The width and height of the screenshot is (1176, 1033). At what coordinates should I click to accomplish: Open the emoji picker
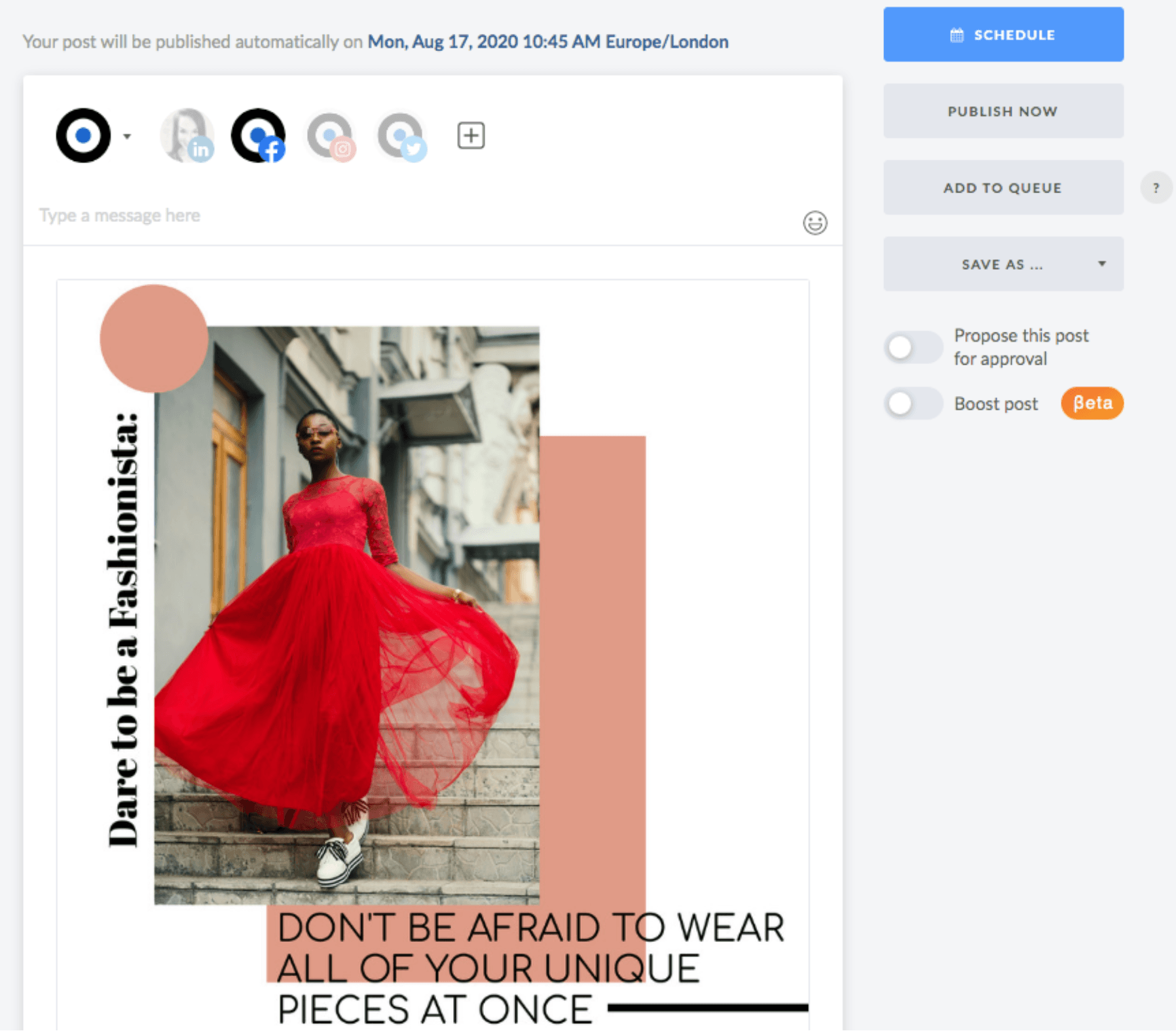(815, 223)
